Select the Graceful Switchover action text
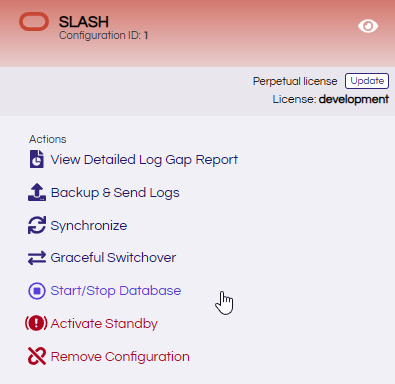395x384 pixels. click(x=113, y=258)
